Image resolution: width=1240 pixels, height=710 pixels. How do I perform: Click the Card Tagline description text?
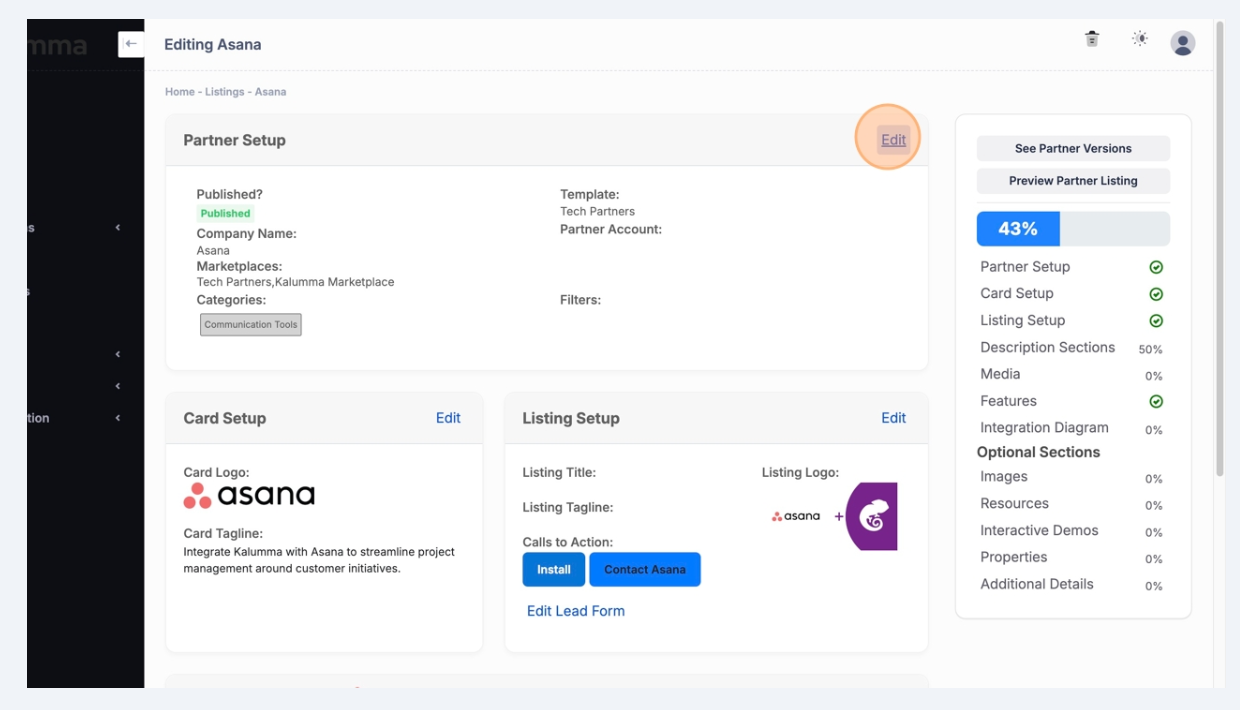(319, 560)
